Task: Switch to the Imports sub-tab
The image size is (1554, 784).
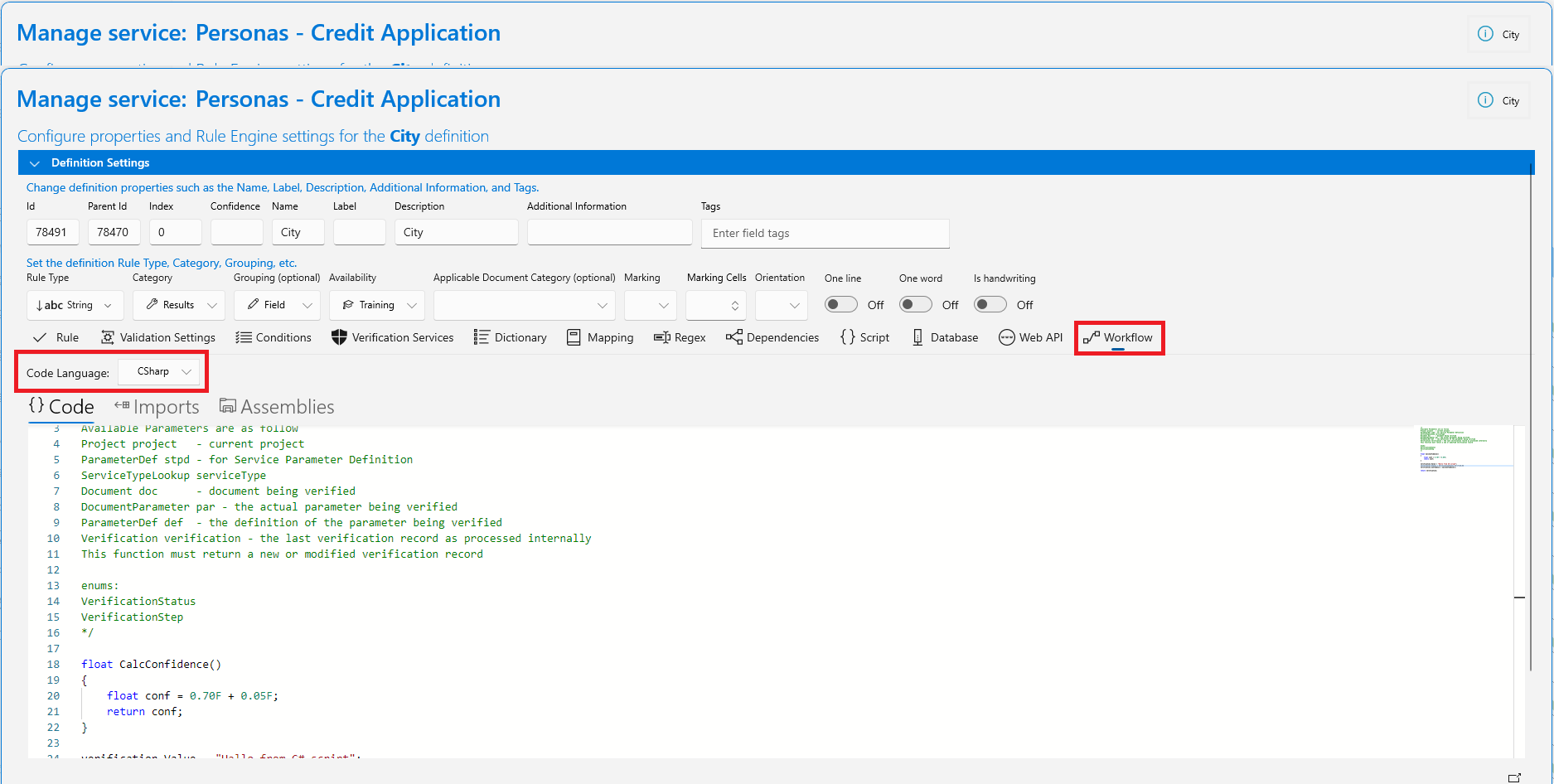Action: (157, 407)
